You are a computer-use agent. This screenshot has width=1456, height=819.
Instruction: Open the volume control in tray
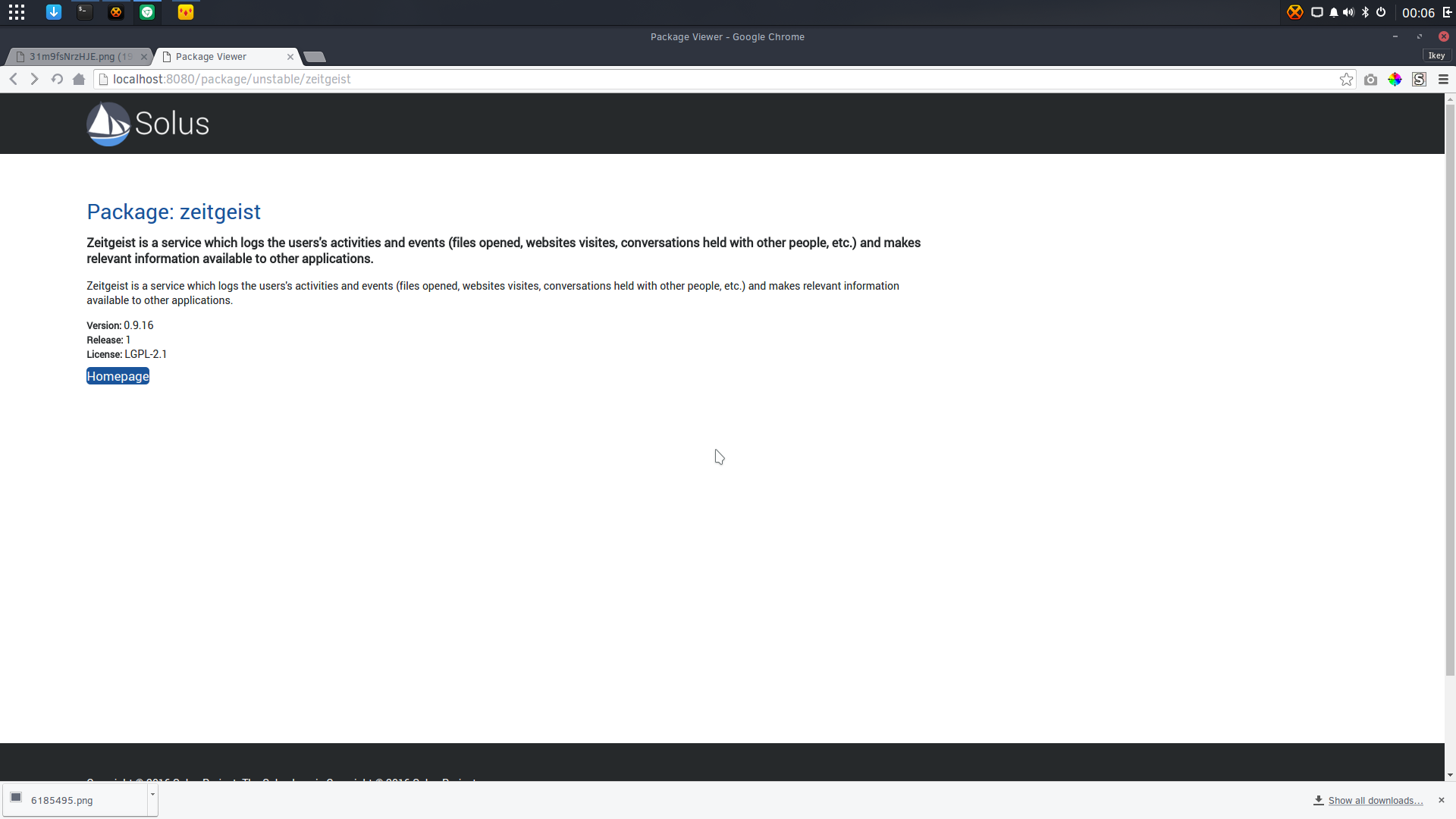coord(1348,12)
